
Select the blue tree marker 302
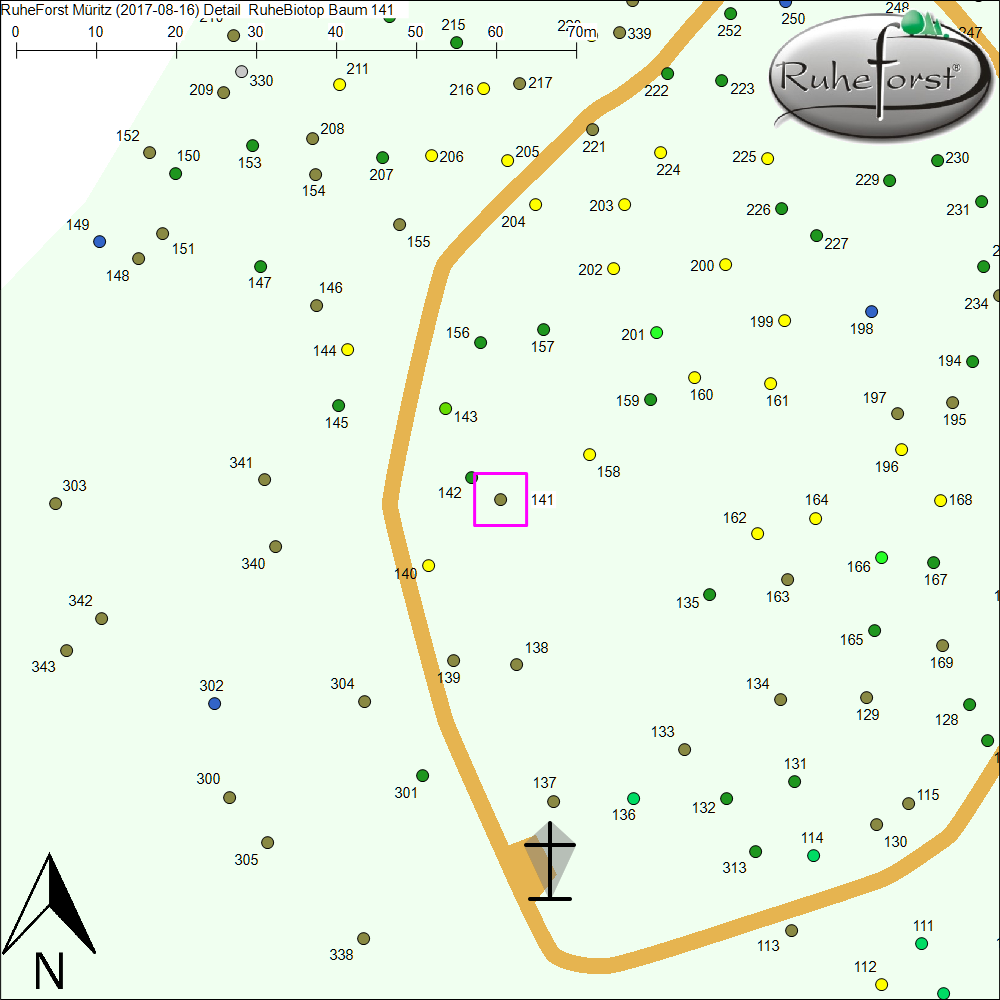point(214,704)
